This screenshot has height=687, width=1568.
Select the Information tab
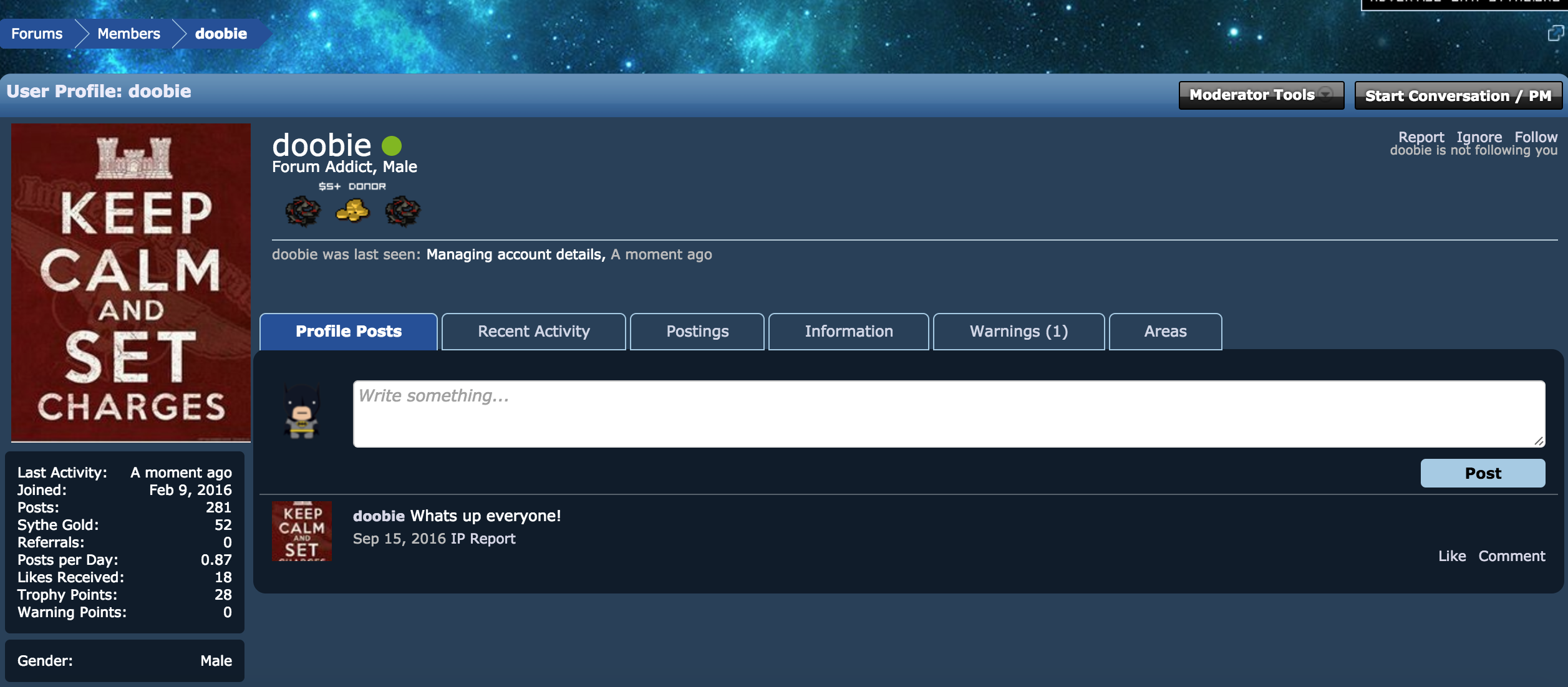tap(848, 332)
